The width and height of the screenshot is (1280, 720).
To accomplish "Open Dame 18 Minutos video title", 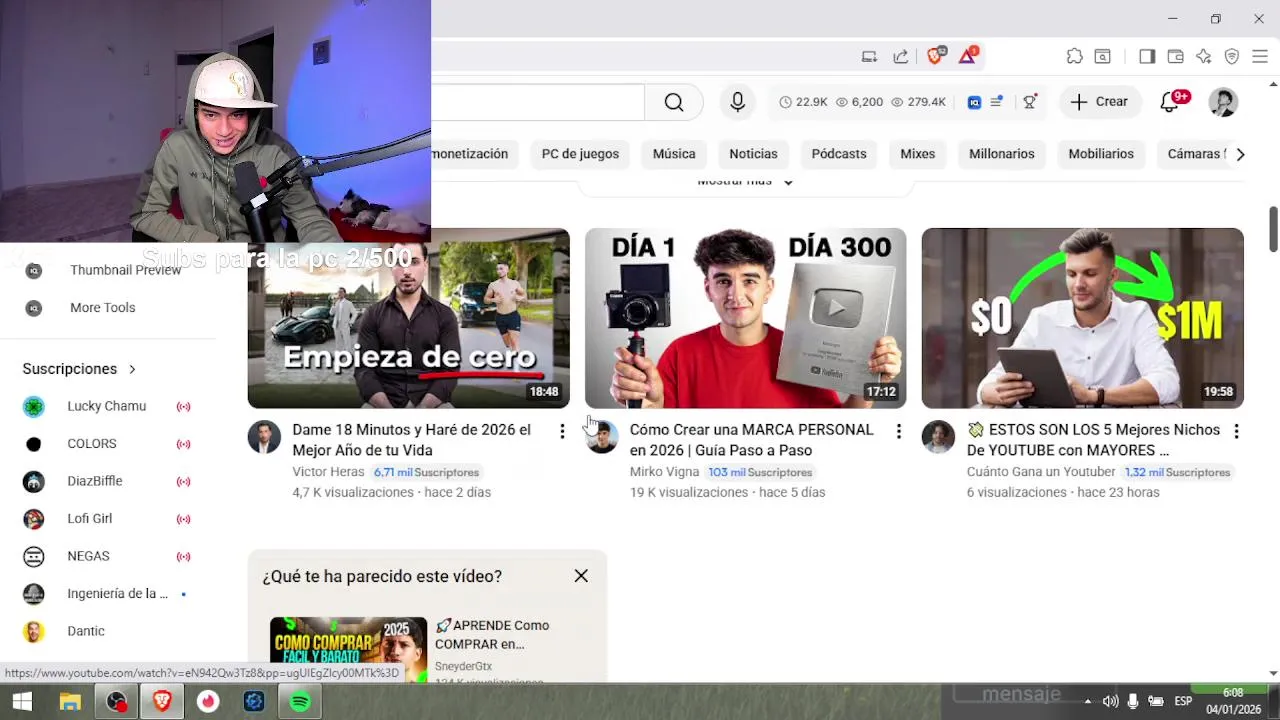I will 412,440.
